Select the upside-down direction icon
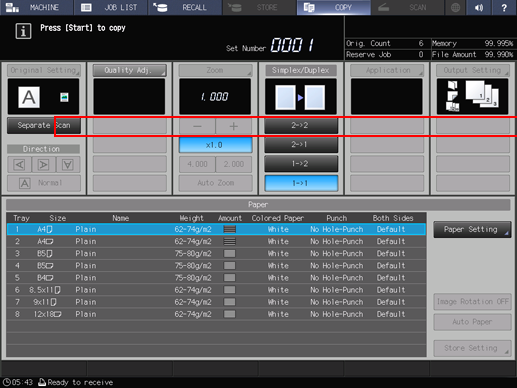Screen dimensions: 517x388 (x=68, y=165)
